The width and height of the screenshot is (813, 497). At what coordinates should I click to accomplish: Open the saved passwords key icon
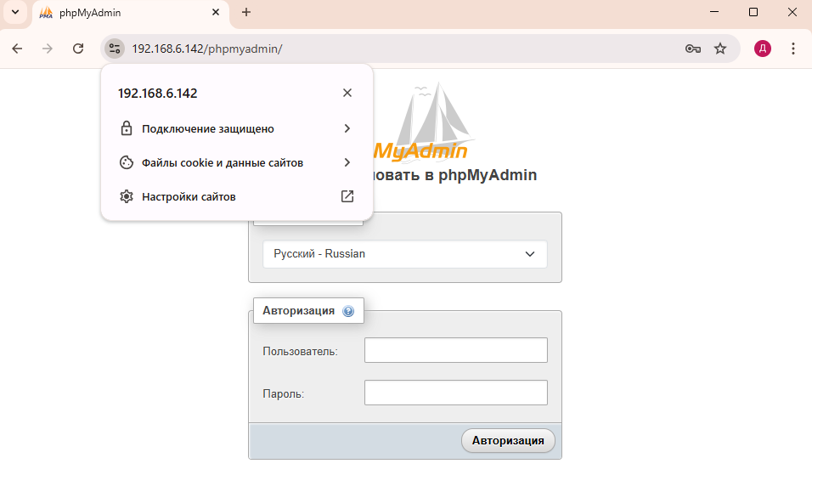click(x=693, y=49)
